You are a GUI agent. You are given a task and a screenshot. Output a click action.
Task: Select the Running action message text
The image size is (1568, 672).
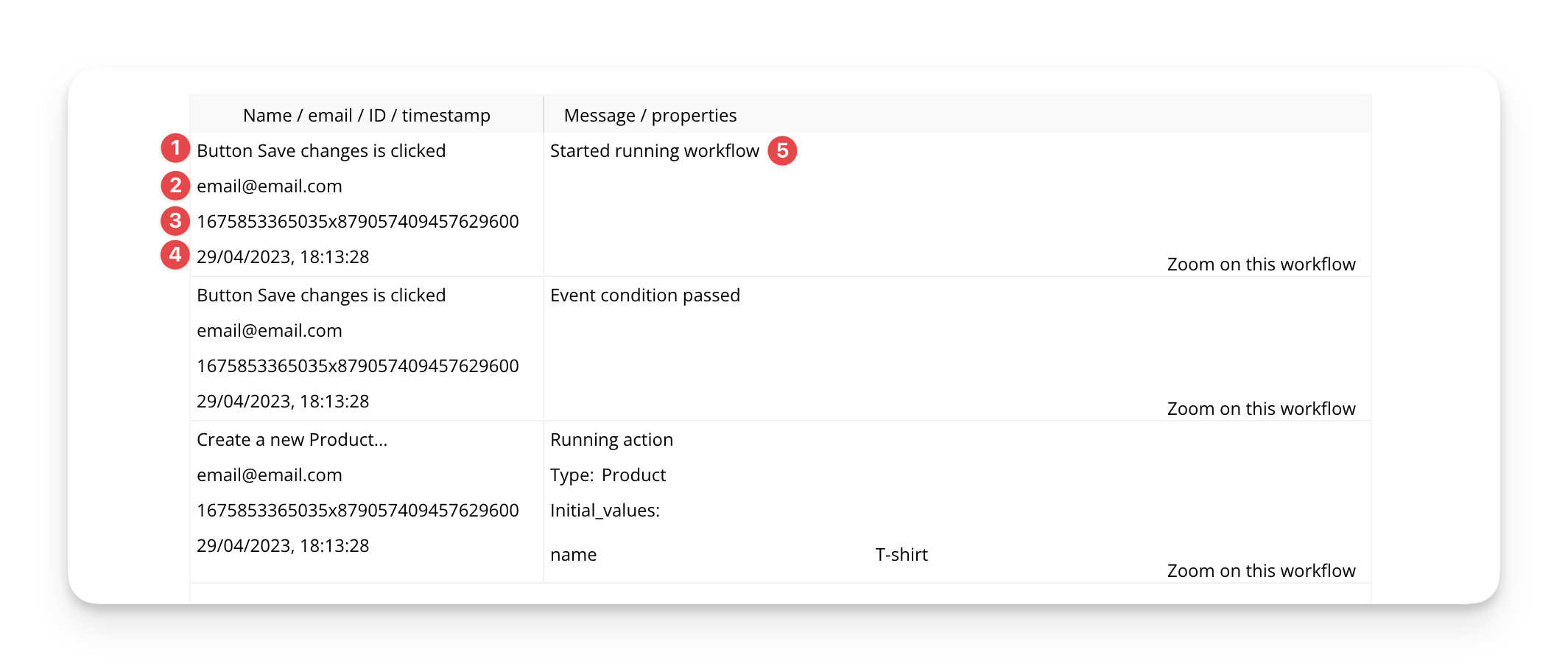pos(611,440)
